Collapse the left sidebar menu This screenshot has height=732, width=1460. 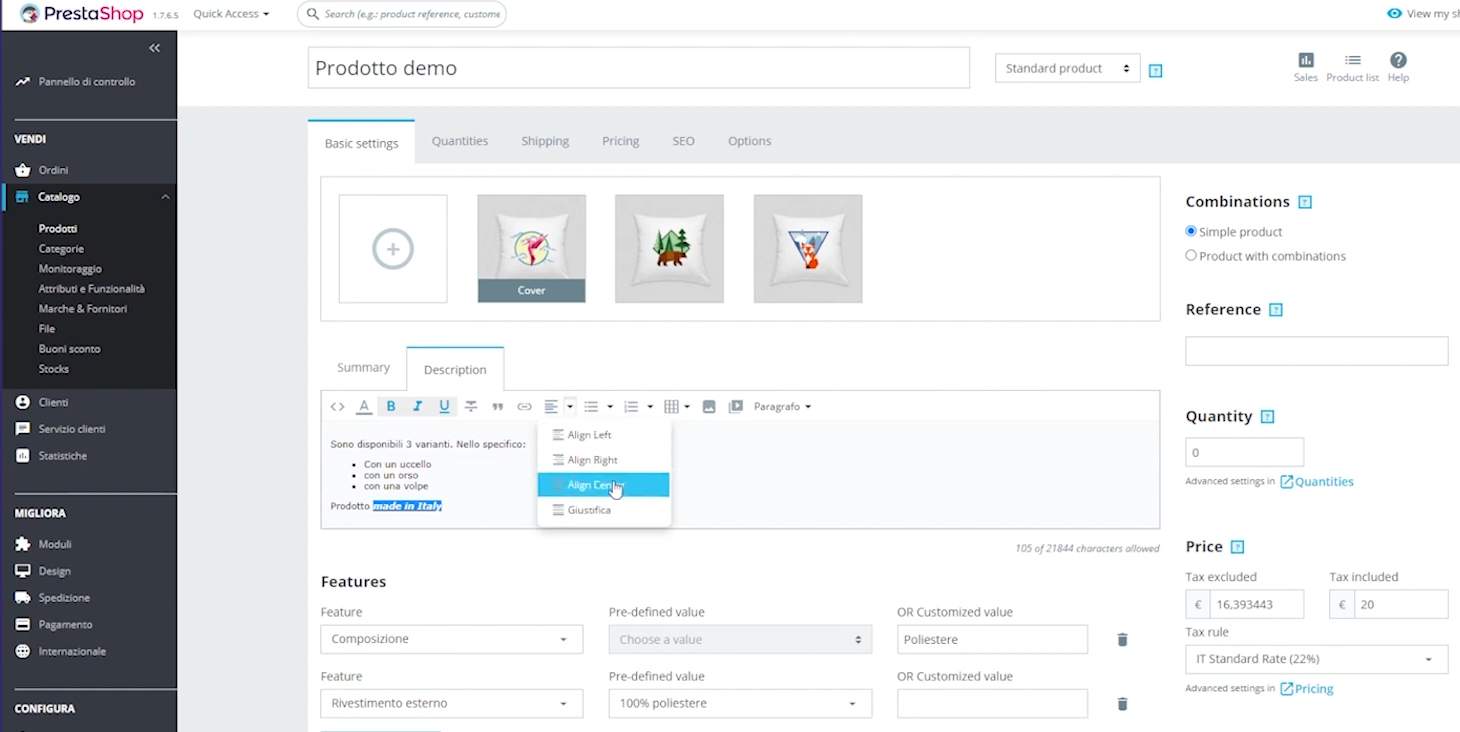point(154,48)
